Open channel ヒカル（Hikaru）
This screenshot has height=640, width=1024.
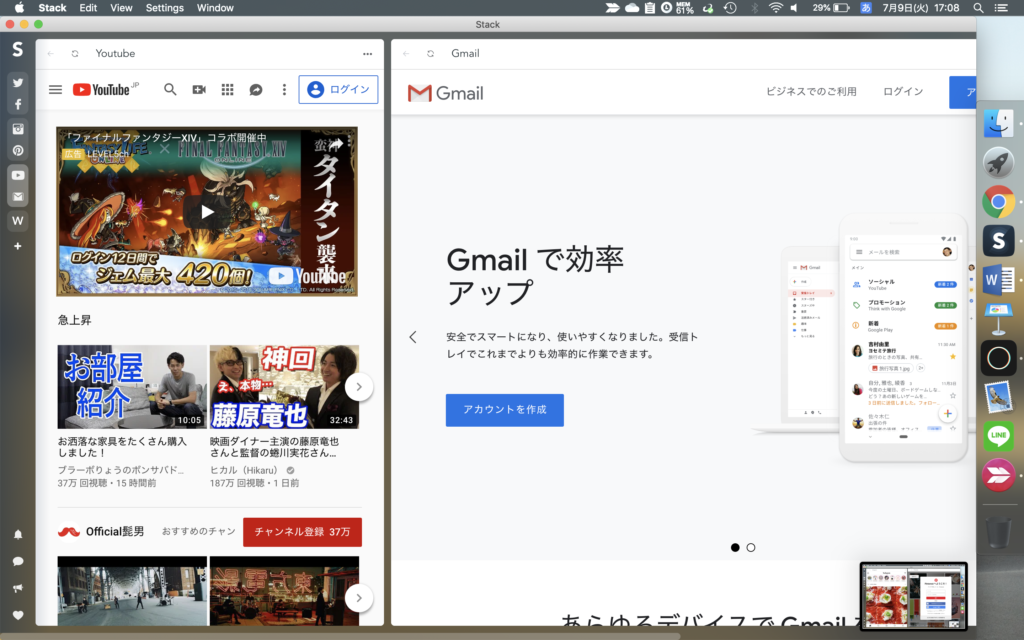(x=244, y=470)
